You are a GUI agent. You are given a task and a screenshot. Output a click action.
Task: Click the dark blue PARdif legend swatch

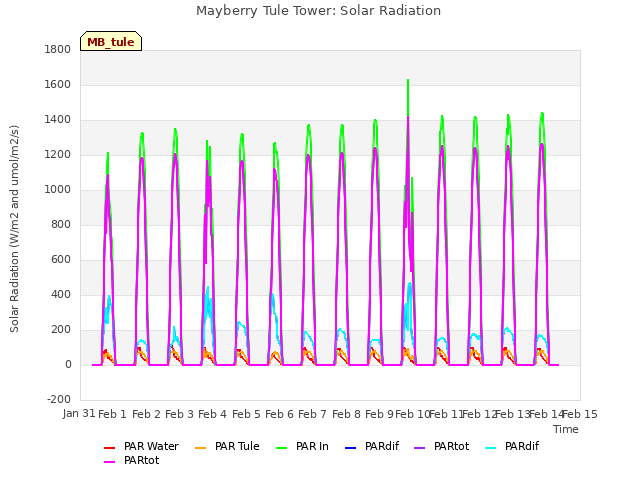pos(351,448)
